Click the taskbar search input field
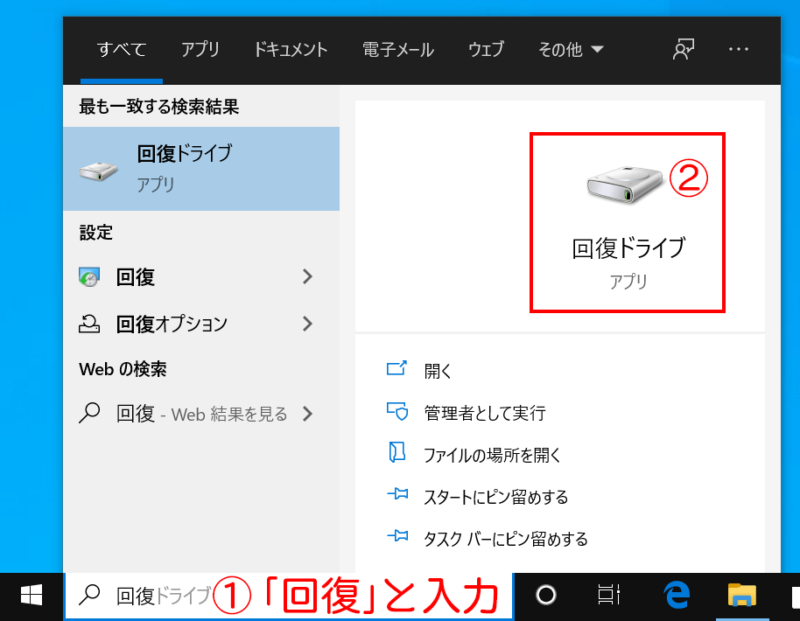 point(289,595)
